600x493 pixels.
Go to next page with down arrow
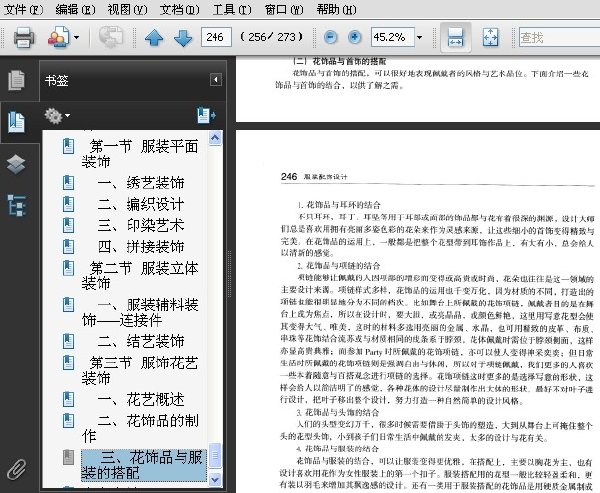coord(183,38)
